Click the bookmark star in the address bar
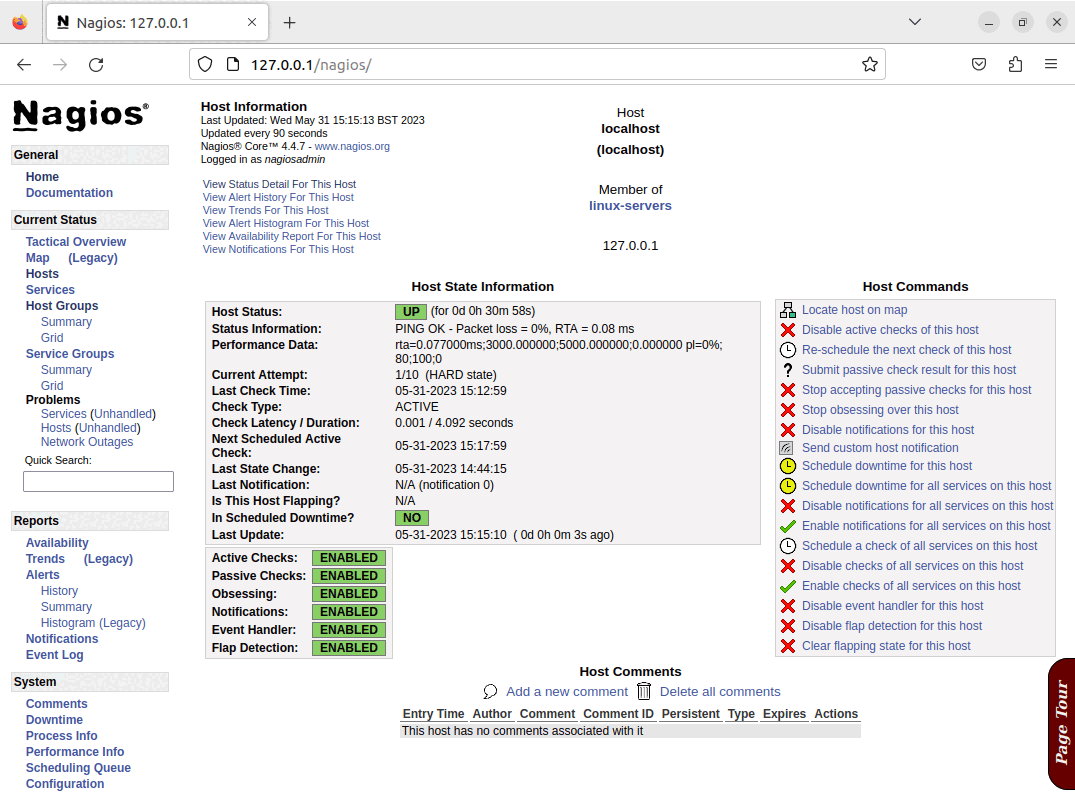Image resolution: width=1075 pixels, height=810 pixels. point(871,64)
